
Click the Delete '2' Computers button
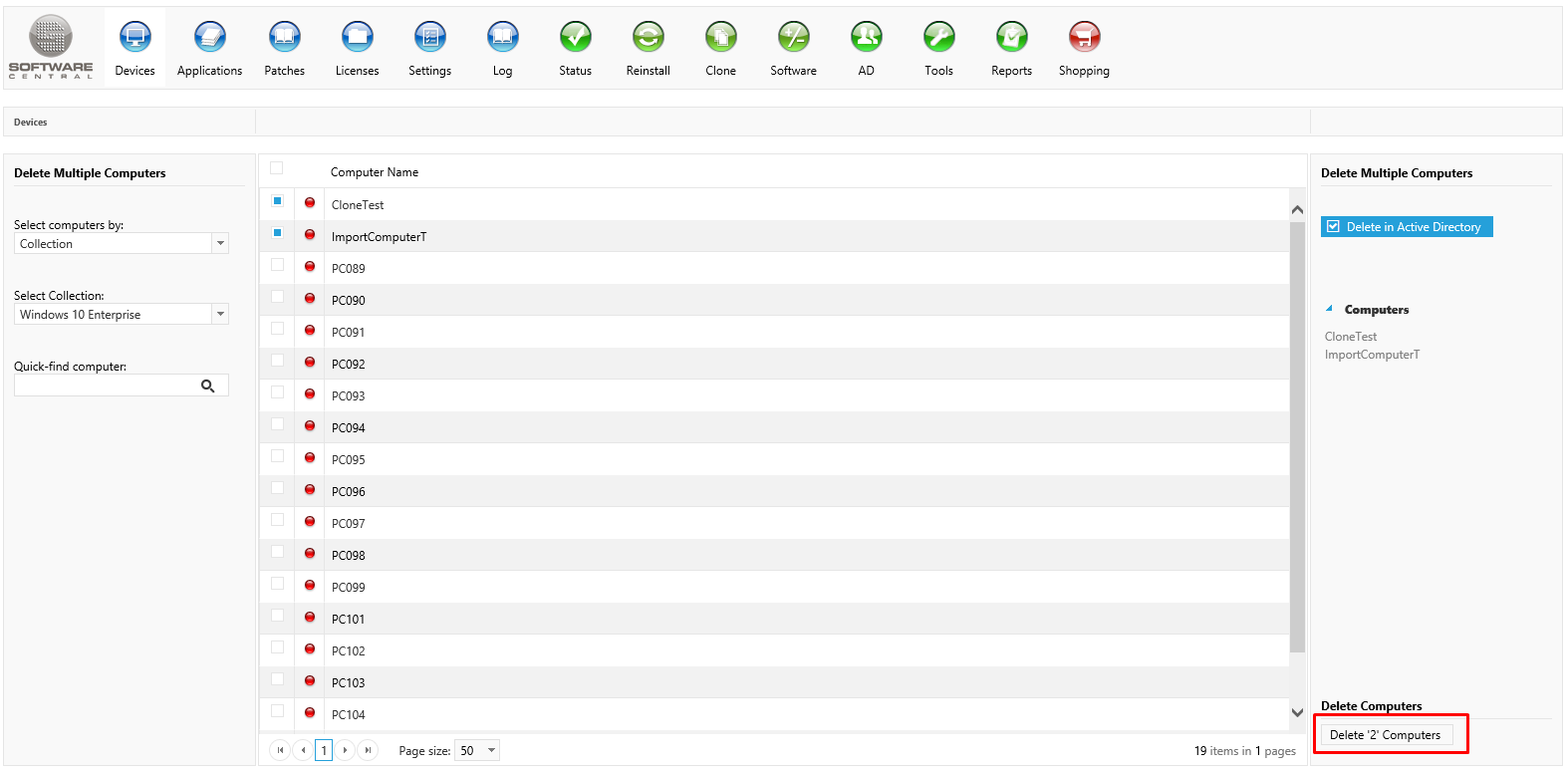pyautogui.click(x=1385, y=735)
